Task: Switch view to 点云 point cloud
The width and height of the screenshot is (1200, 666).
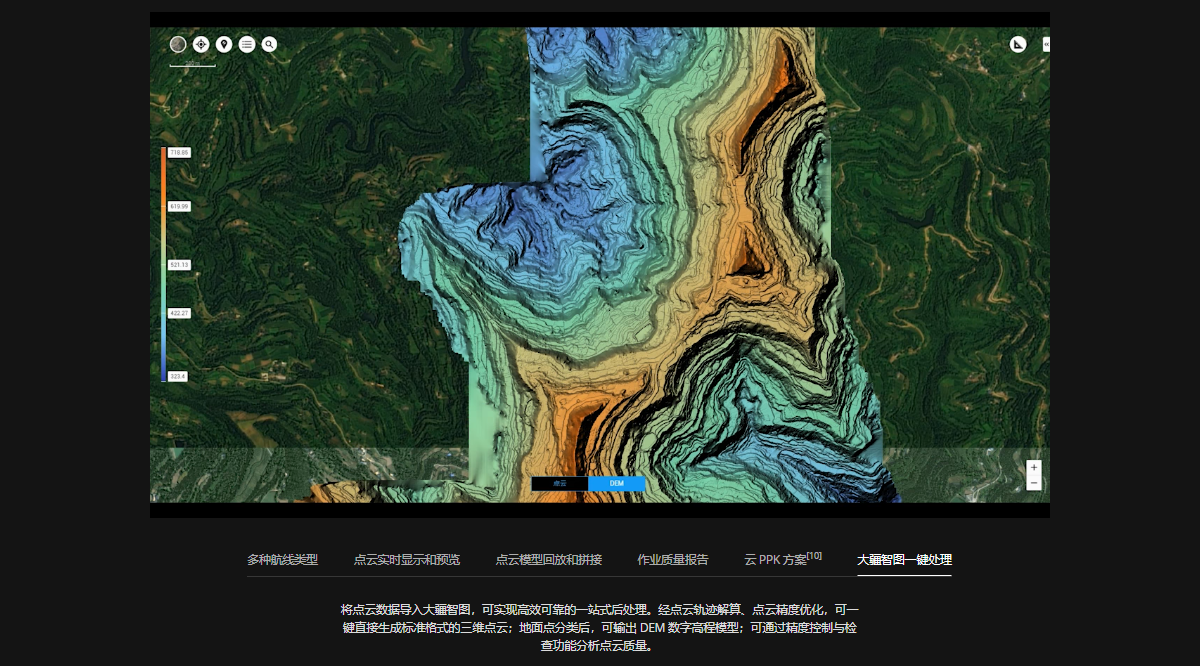Action: 559,484
